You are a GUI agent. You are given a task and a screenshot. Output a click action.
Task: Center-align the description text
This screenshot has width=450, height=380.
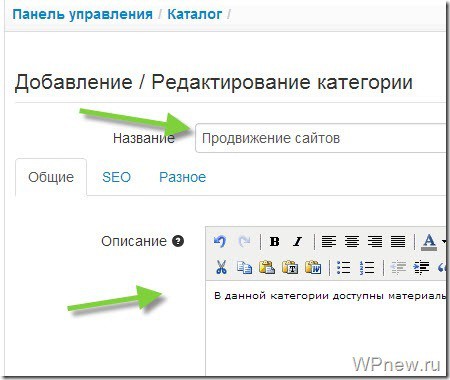[x=352, y=241]
